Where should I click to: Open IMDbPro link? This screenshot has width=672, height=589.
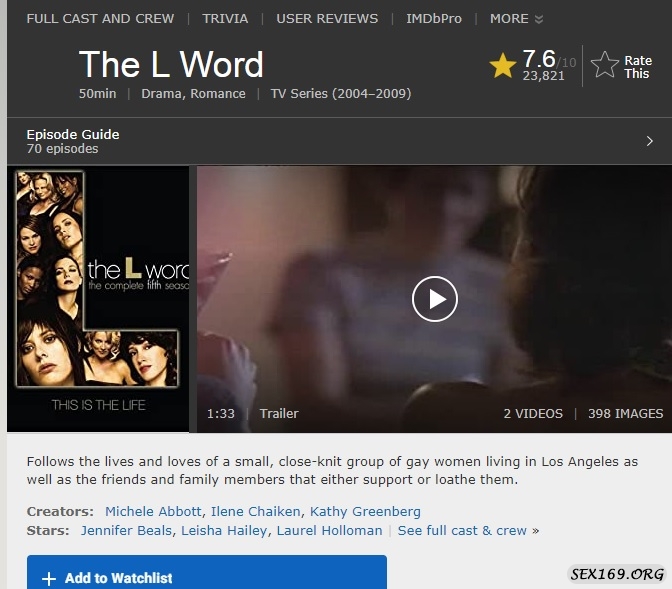click(434, 19)
